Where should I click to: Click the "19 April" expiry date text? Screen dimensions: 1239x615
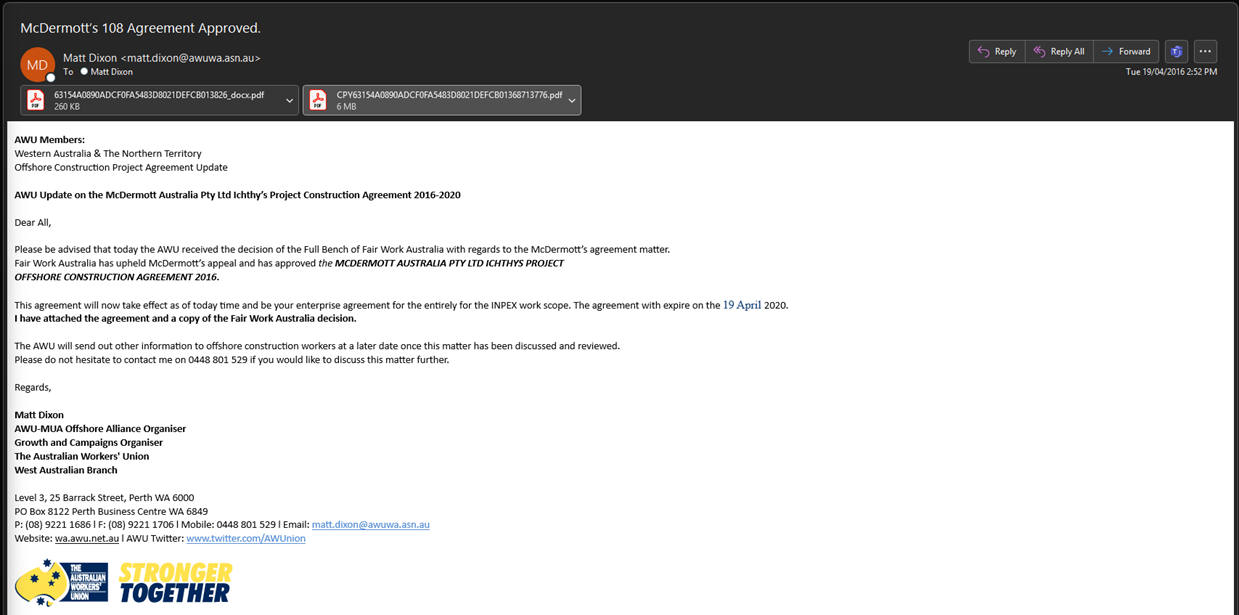click(x=742, y=305)
